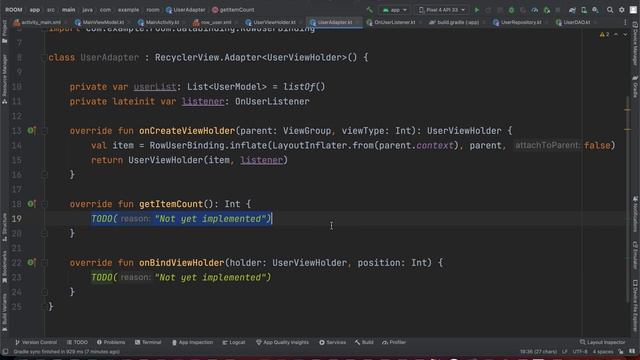Run the app with the green play button
This screenshot has width=640, height=360.
click(x=476, y=10)
